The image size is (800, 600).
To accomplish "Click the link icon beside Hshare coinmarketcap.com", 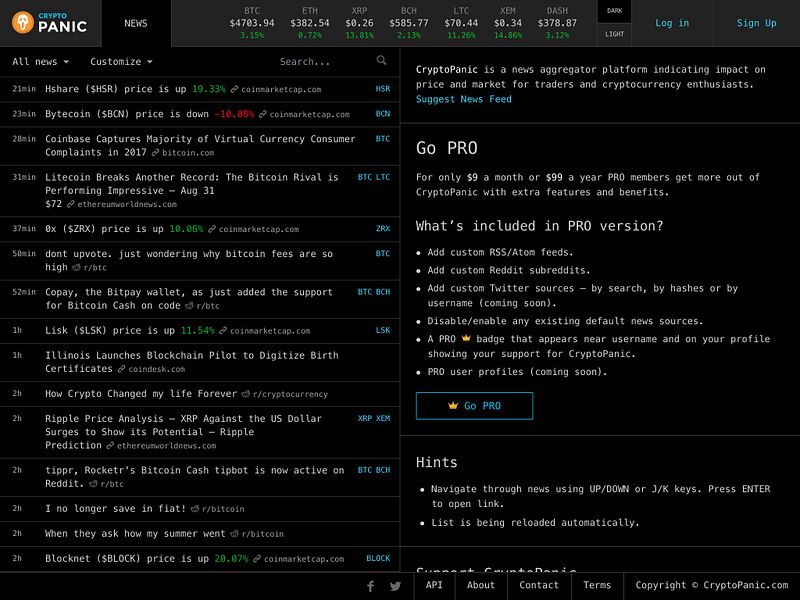I will click(234, 89).
